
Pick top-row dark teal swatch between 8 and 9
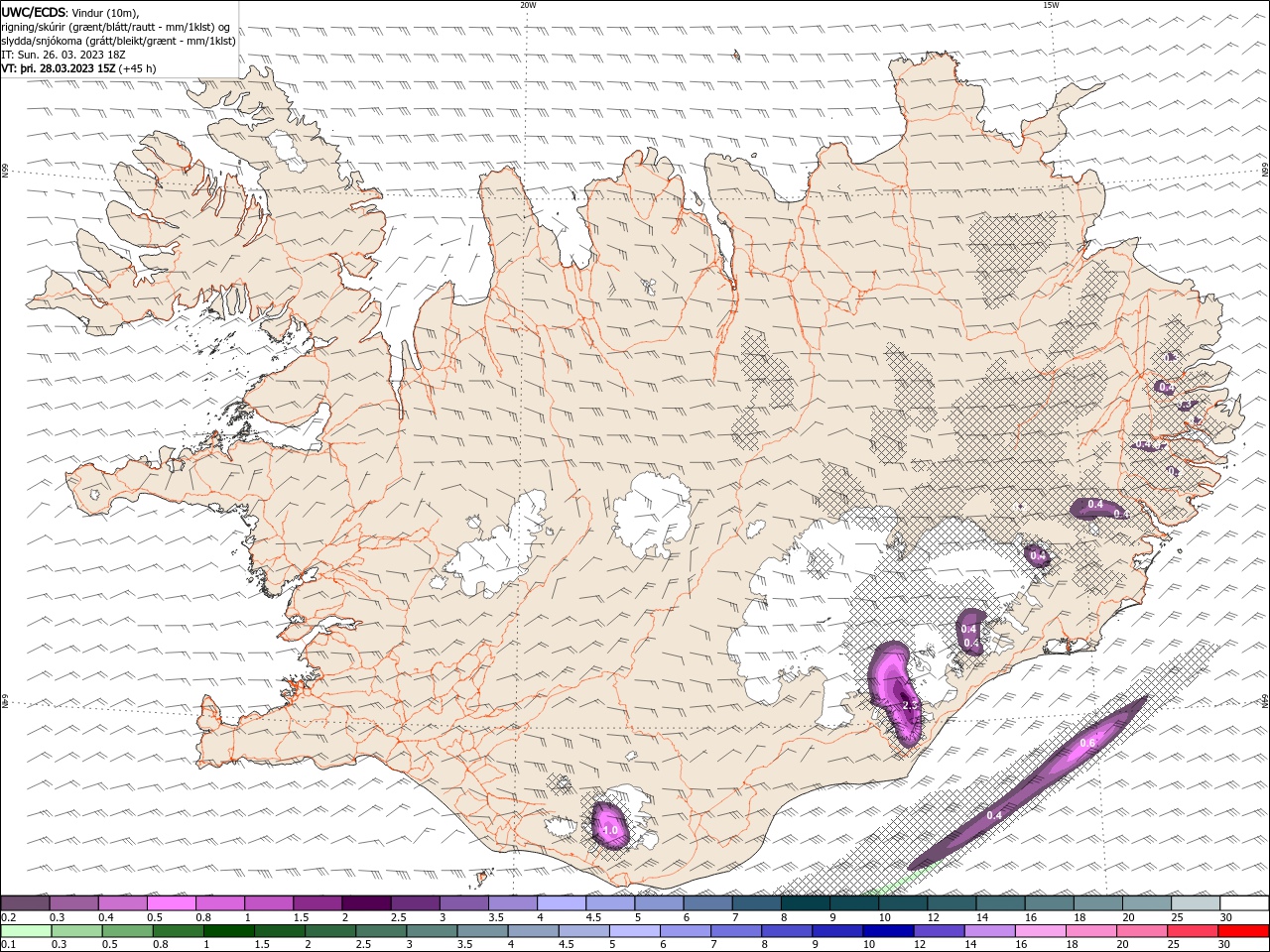click(x=805, y=902)
